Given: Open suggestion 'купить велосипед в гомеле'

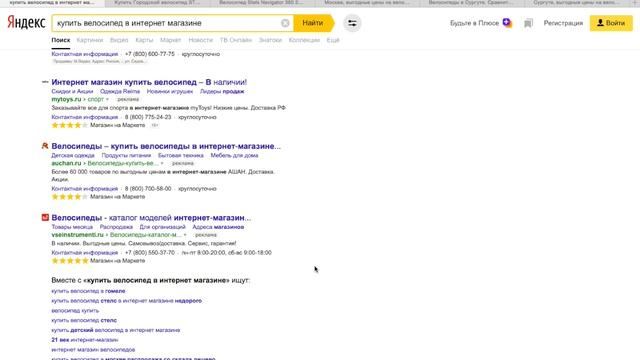Looking at the screenshot, I should [88, 291].
